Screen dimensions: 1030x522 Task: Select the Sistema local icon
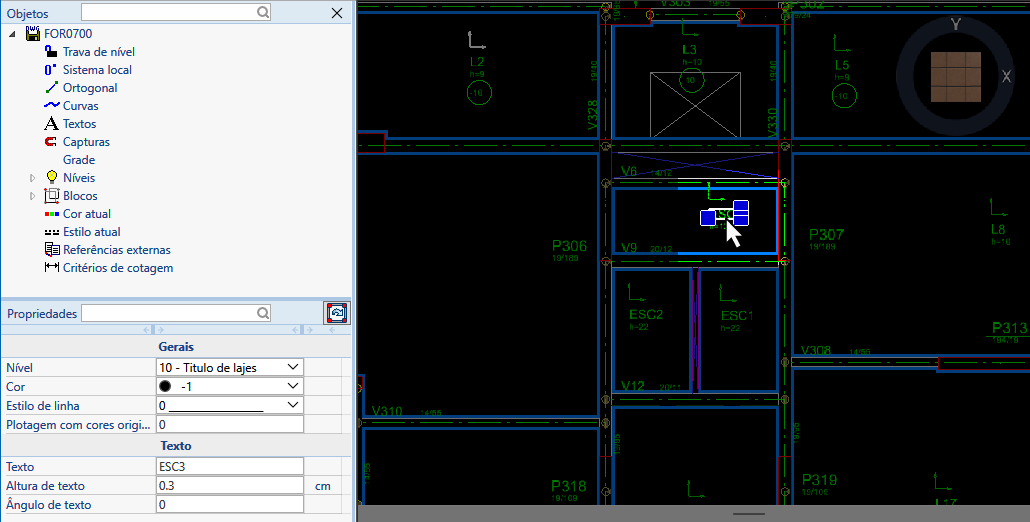[x=52, y=70]
